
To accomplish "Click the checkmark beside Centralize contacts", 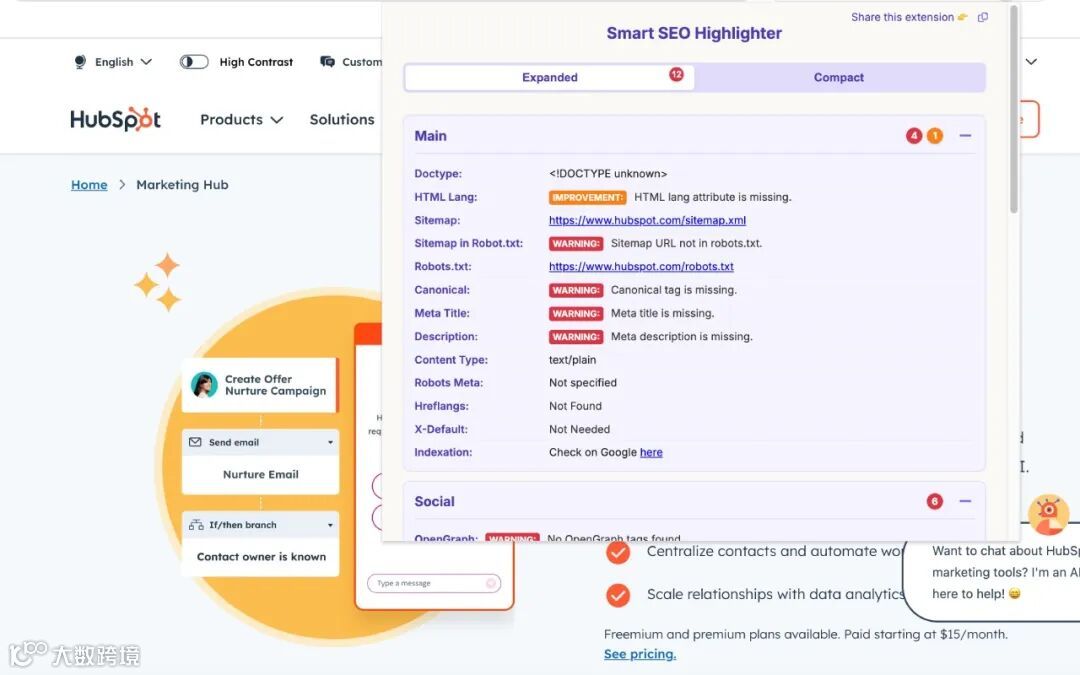I will (x=618, y=552).
